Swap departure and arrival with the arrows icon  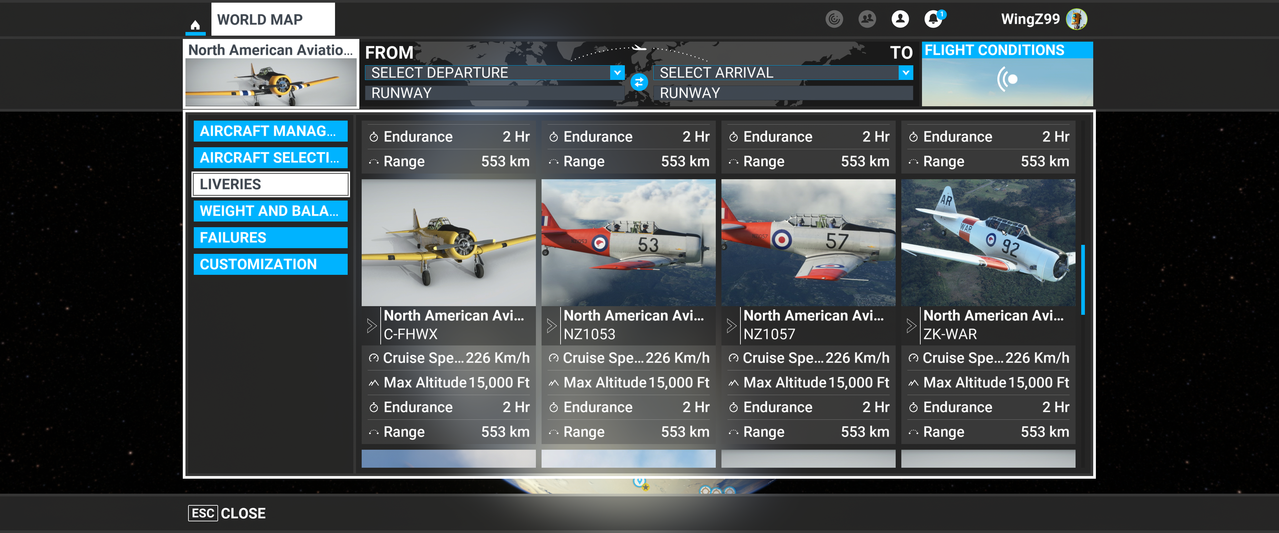639,82
